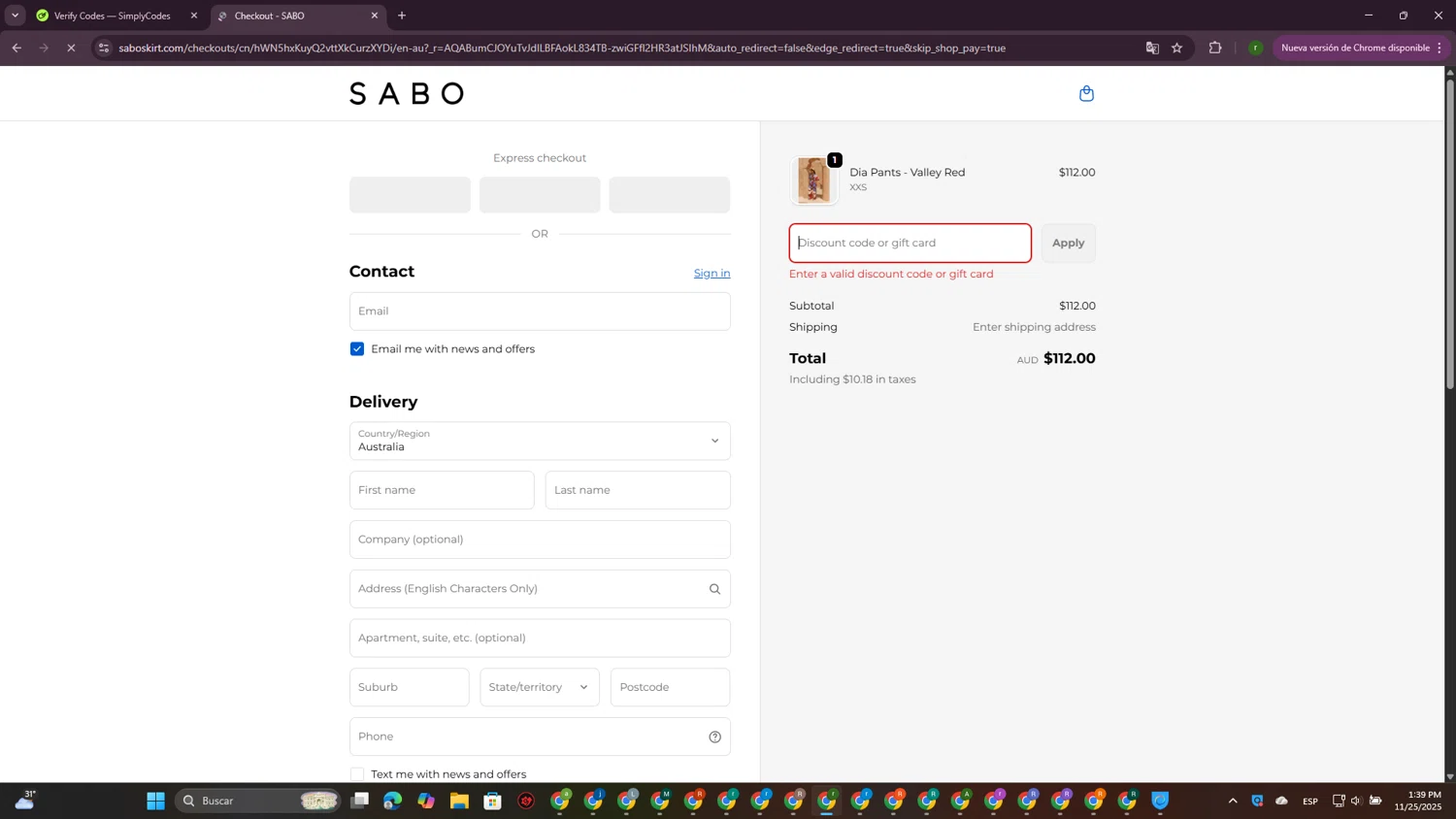Click the 'Including $10.18 in taxes' text
The height and width of the screenshot is (819, 1456).
(852, 379)
